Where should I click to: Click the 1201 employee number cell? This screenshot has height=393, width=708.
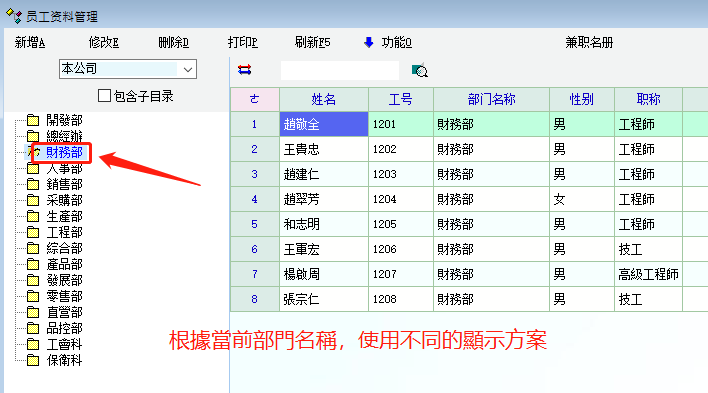click(401, 124)
